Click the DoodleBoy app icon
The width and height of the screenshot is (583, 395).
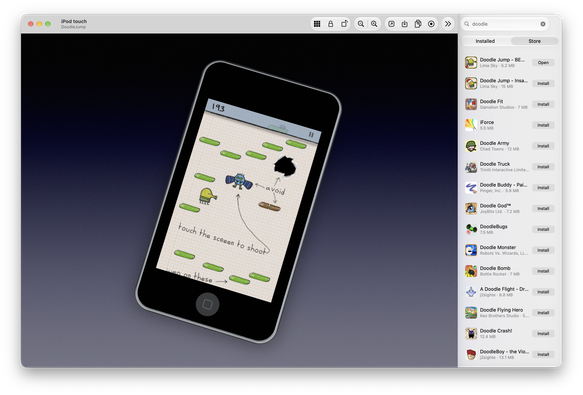coord(471,354)
